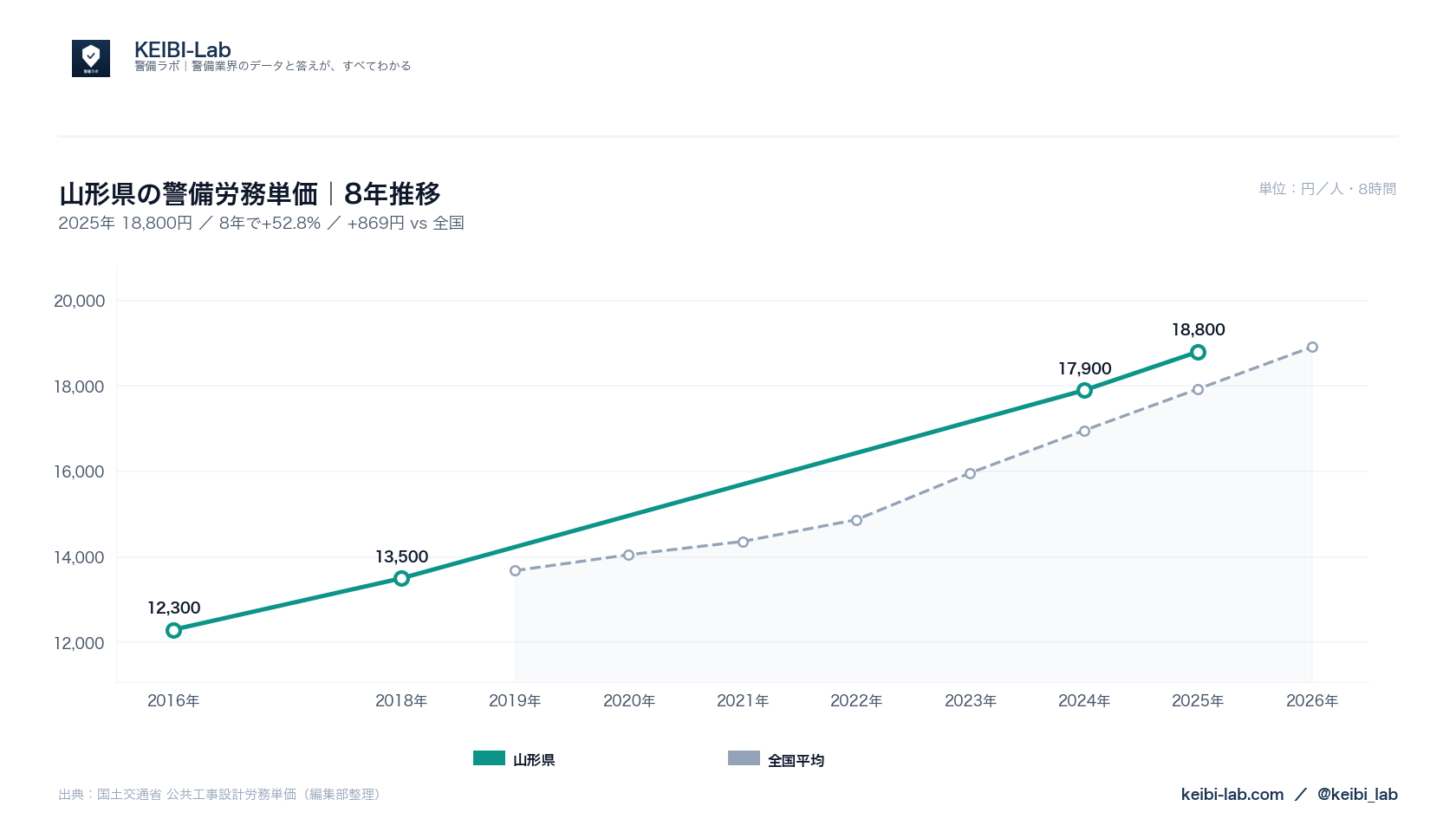Screen dimensions: 1456x832
Task: Click the 2019年 national average point
Action: [515, 570]
